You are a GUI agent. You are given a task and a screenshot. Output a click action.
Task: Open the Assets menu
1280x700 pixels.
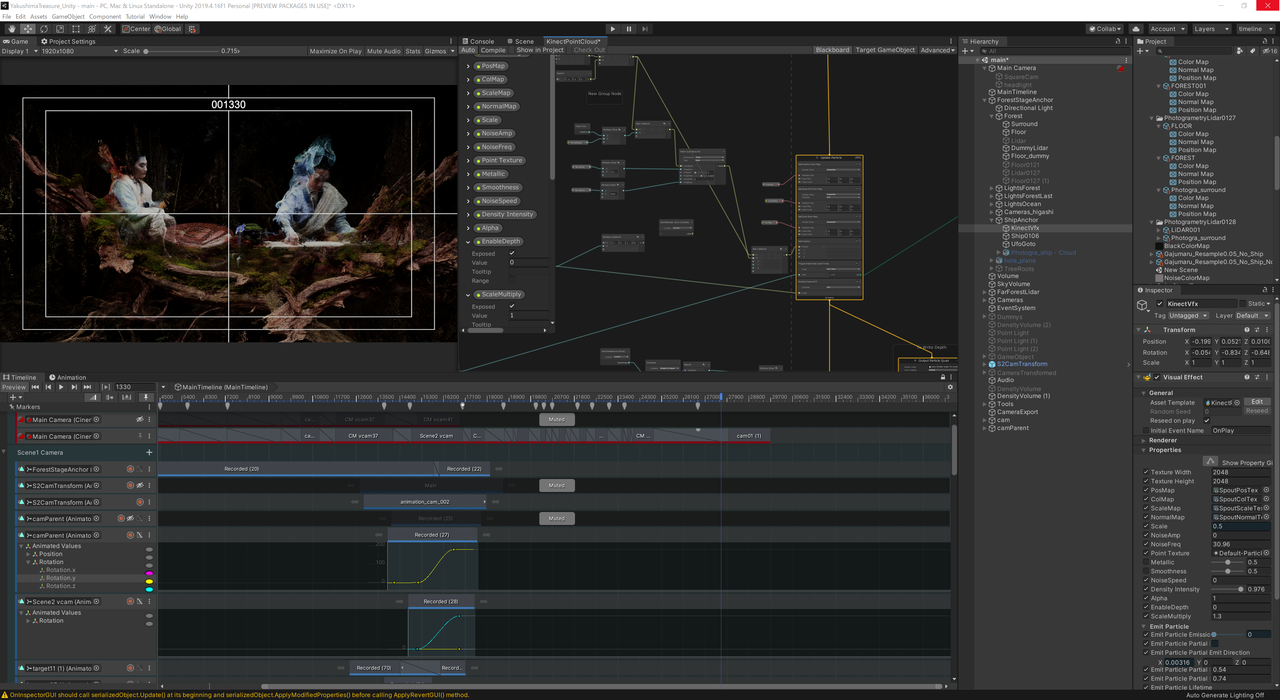(x=38, y=17)
